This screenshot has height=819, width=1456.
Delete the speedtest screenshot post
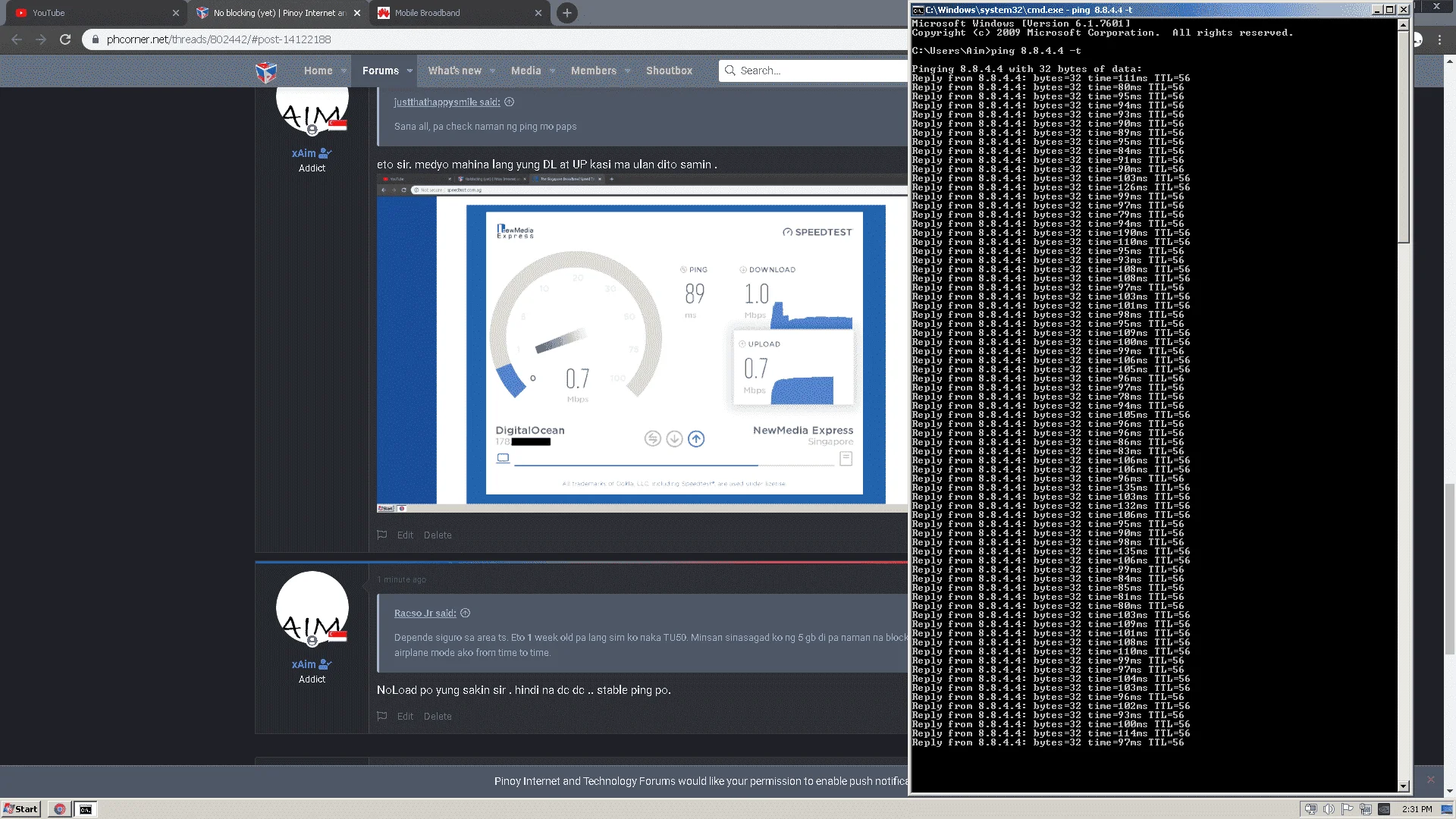click(438, 535)
